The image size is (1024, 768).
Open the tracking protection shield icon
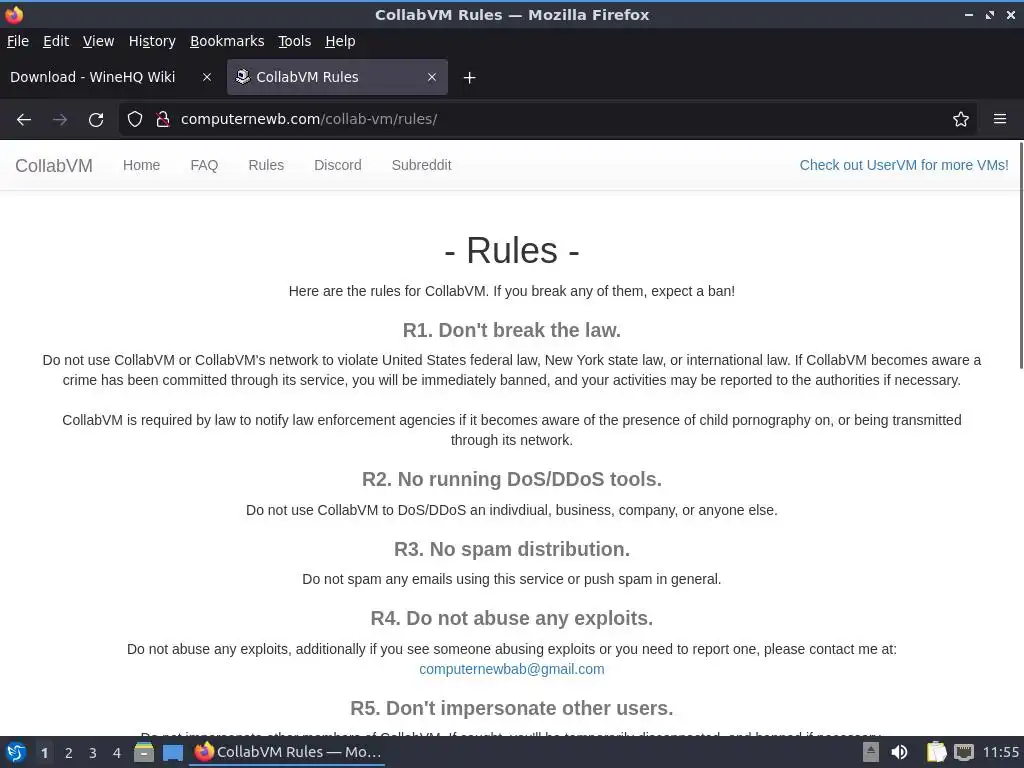(135, 119)
